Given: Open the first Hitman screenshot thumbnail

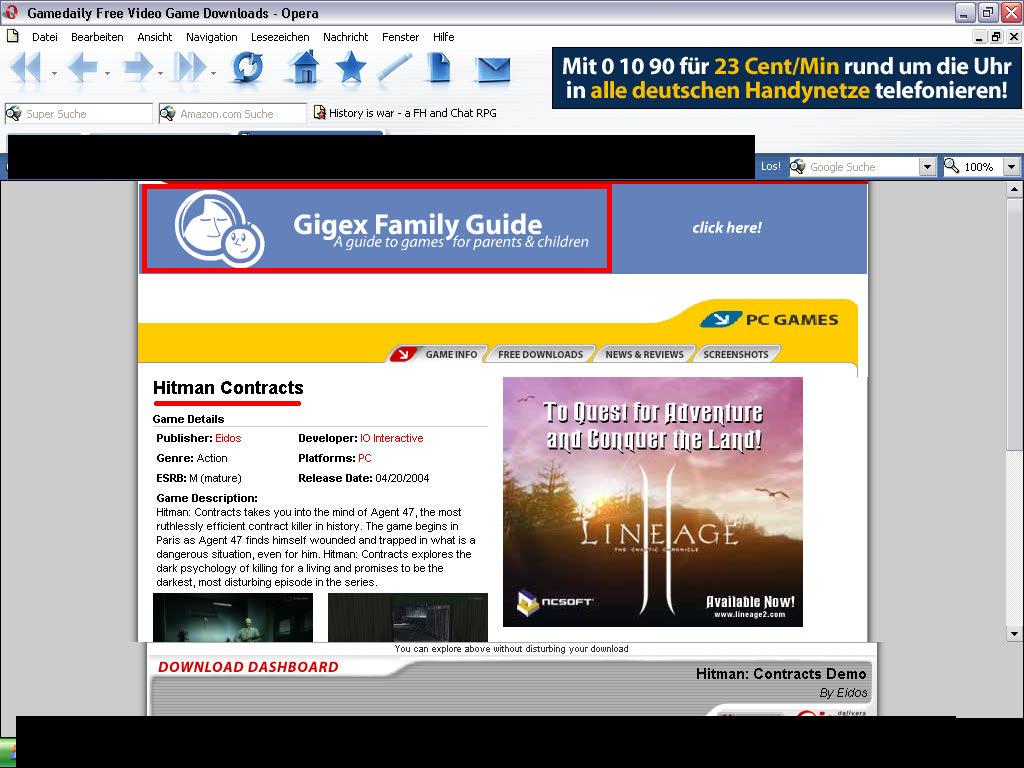Looking at the screenshot, I should tap(232, 617).
